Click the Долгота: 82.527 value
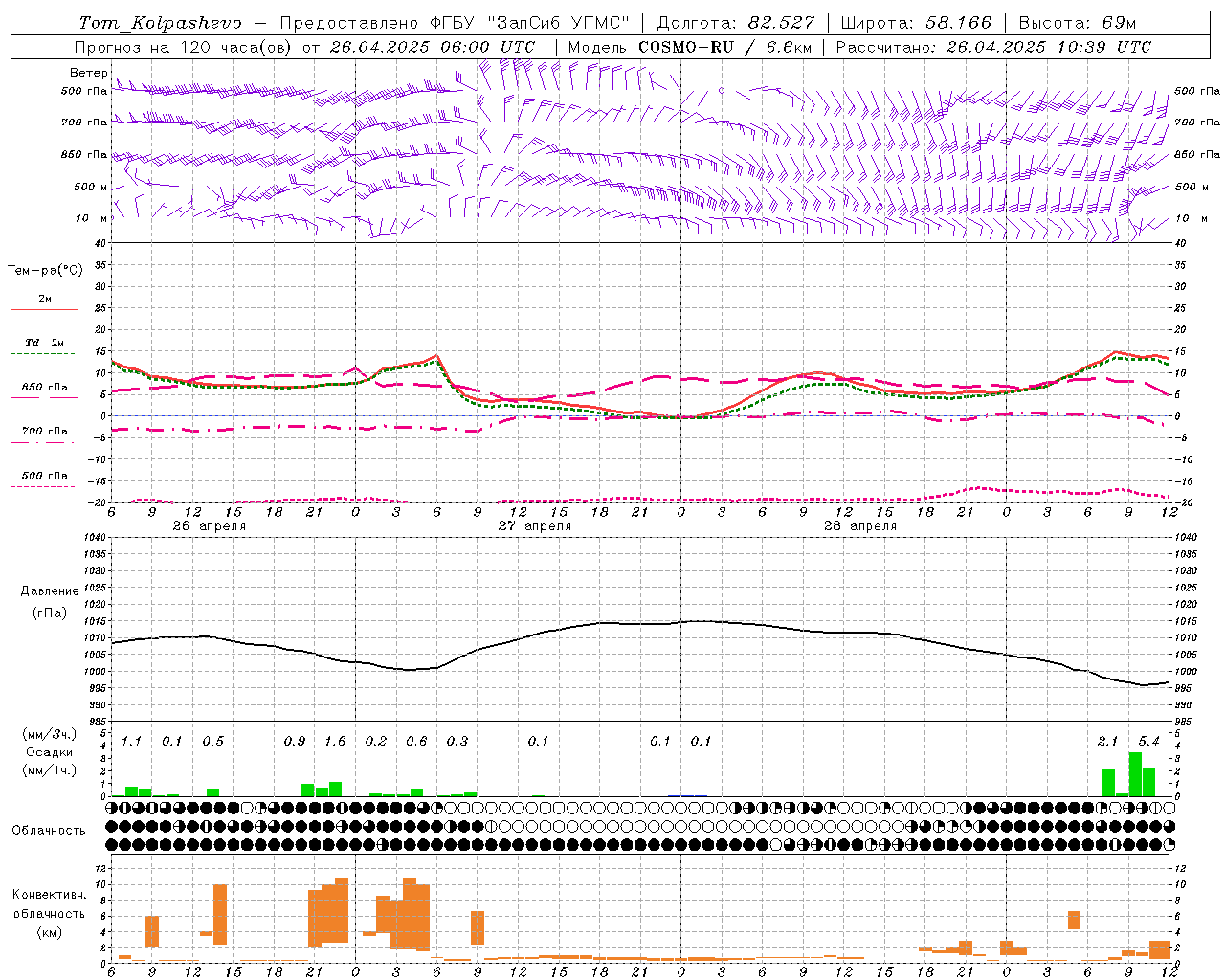The image size is (1225, 980). (736, 23)
